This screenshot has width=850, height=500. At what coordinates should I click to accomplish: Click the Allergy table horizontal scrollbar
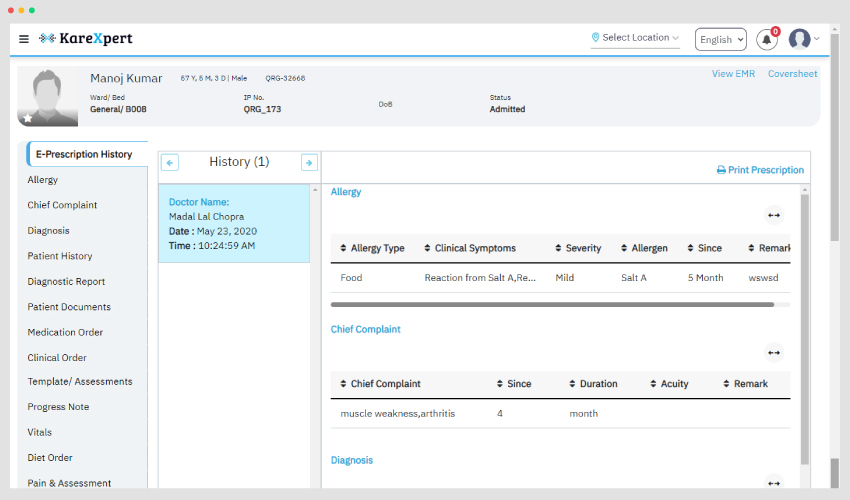coord(552,305)
